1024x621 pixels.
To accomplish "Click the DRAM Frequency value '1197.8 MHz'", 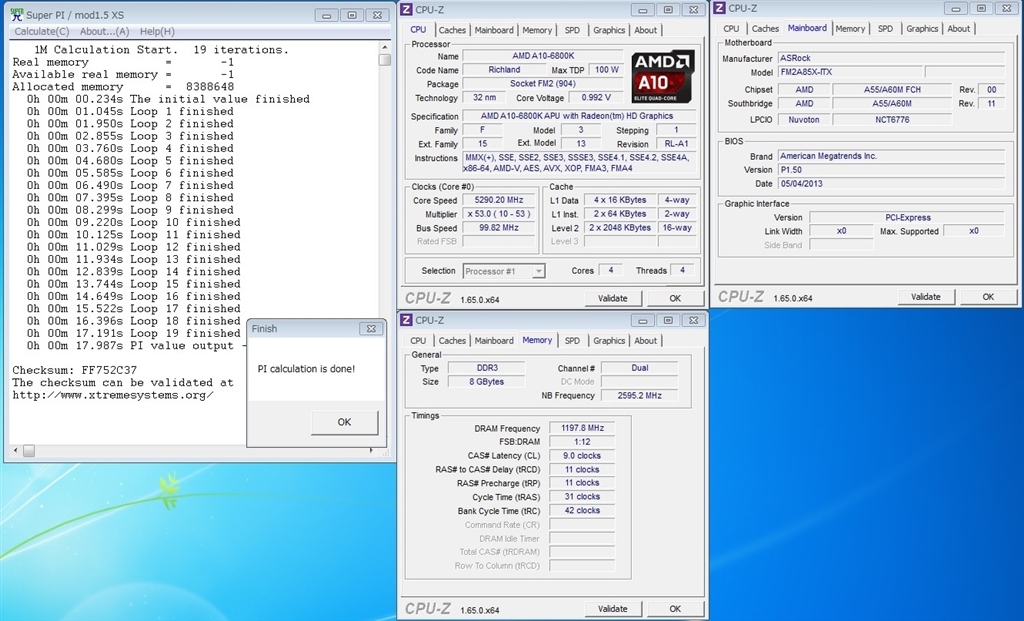I will click(582, 428).
